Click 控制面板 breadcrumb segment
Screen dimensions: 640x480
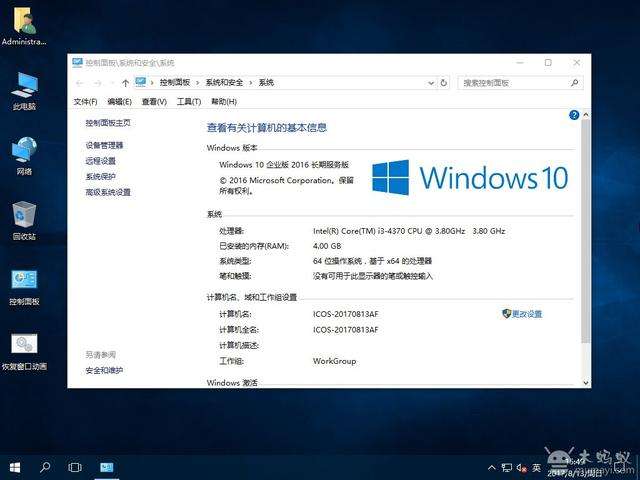tap(175, 82)
